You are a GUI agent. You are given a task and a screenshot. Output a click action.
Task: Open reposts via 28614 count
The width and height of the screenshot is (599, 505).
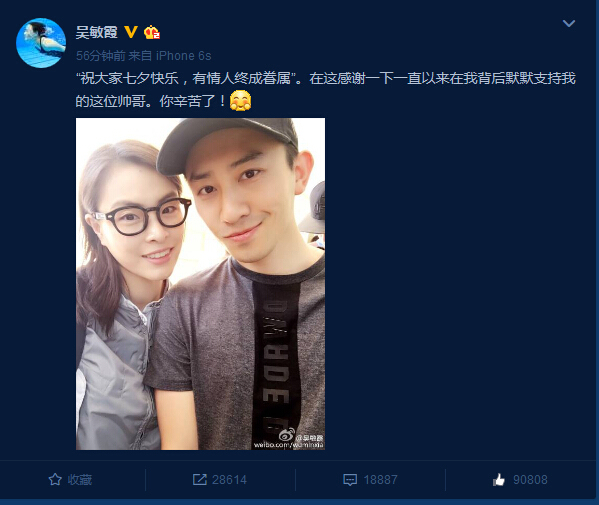[x=229, y=480]
